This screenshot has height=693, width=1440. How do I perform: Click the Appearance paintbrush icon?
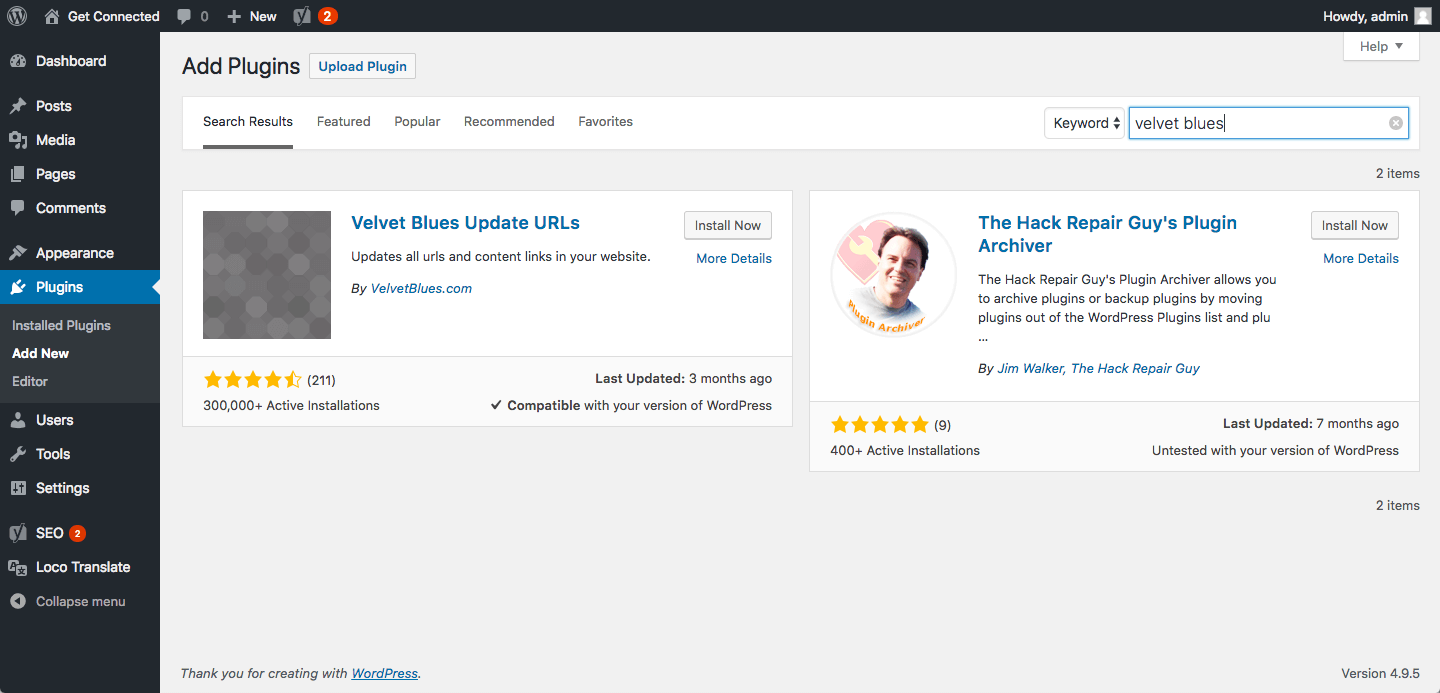18,253
